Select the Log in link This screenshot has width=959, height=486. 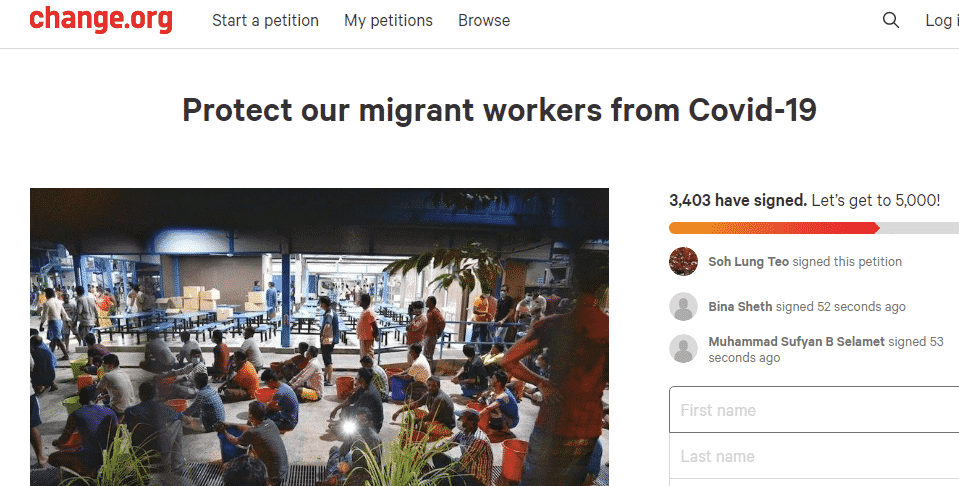click(942, 20)
